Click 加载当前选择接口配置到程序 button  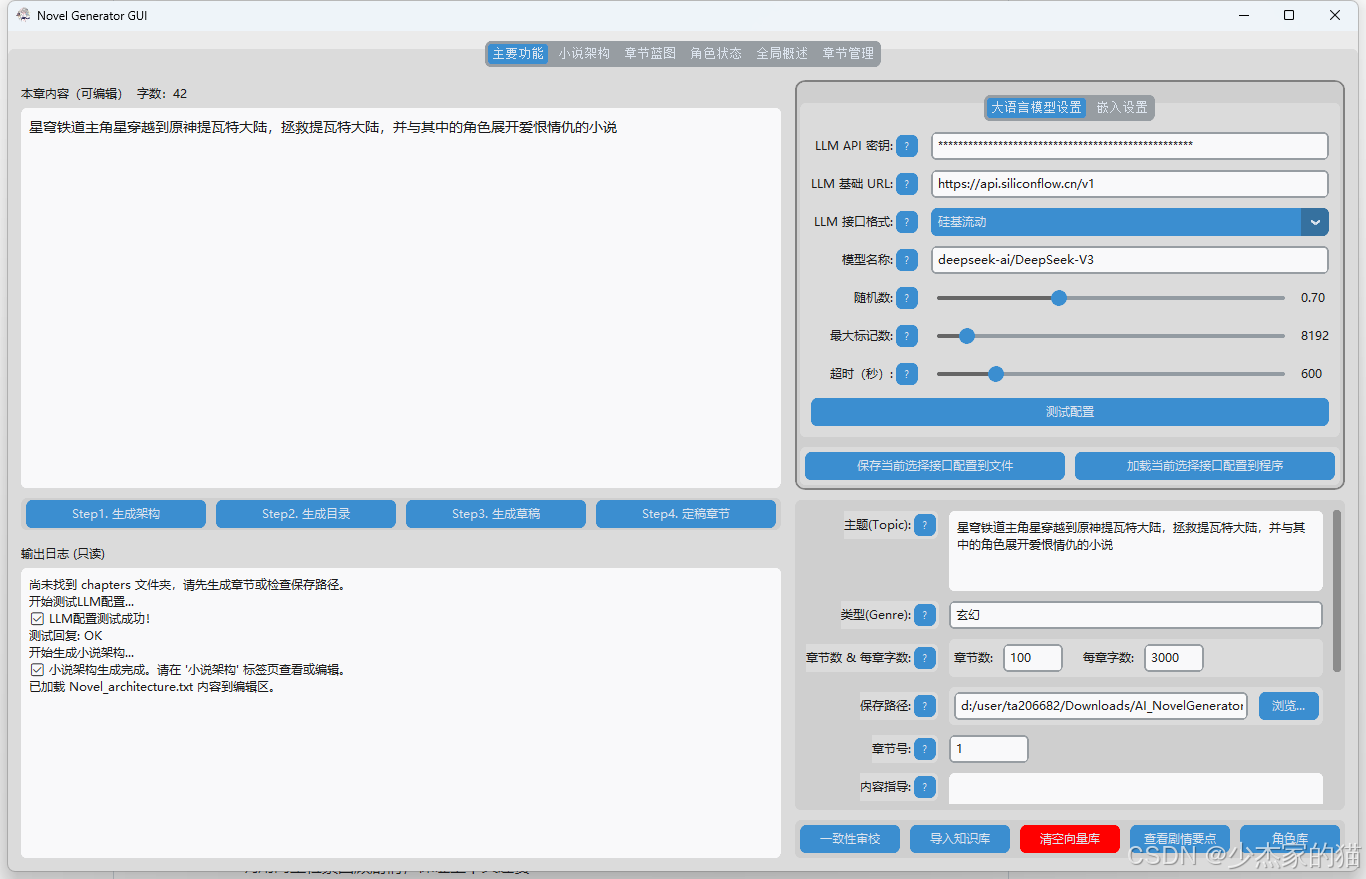click(1205, 466)
